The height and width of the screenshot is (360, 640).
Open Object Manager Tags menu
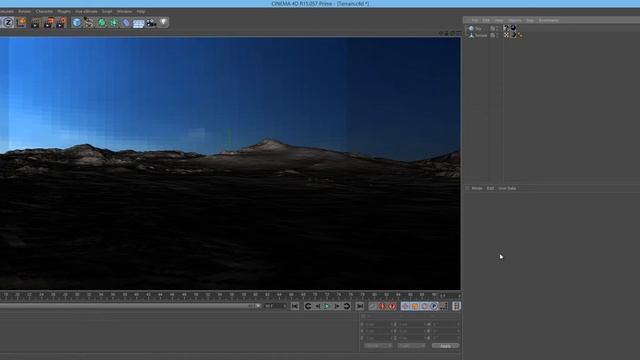coord(530,20)
